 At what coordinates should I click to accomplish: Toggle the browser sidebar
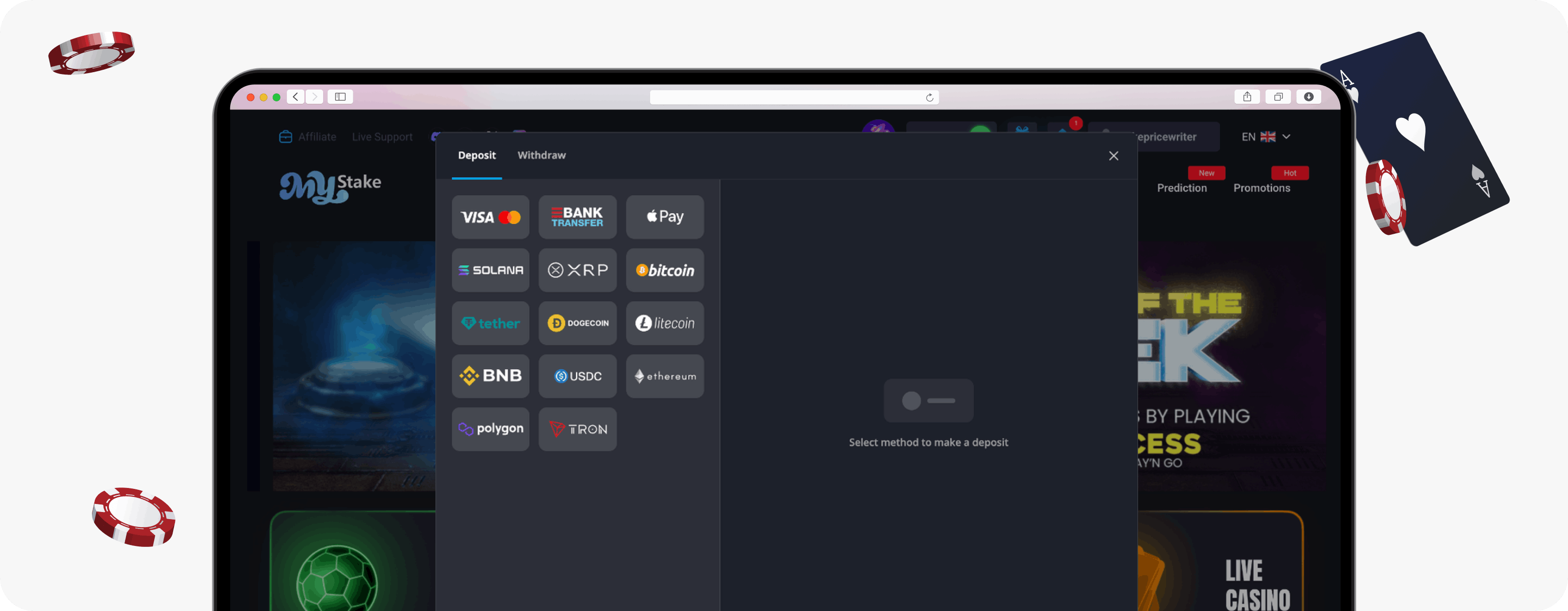pos(340,97)
